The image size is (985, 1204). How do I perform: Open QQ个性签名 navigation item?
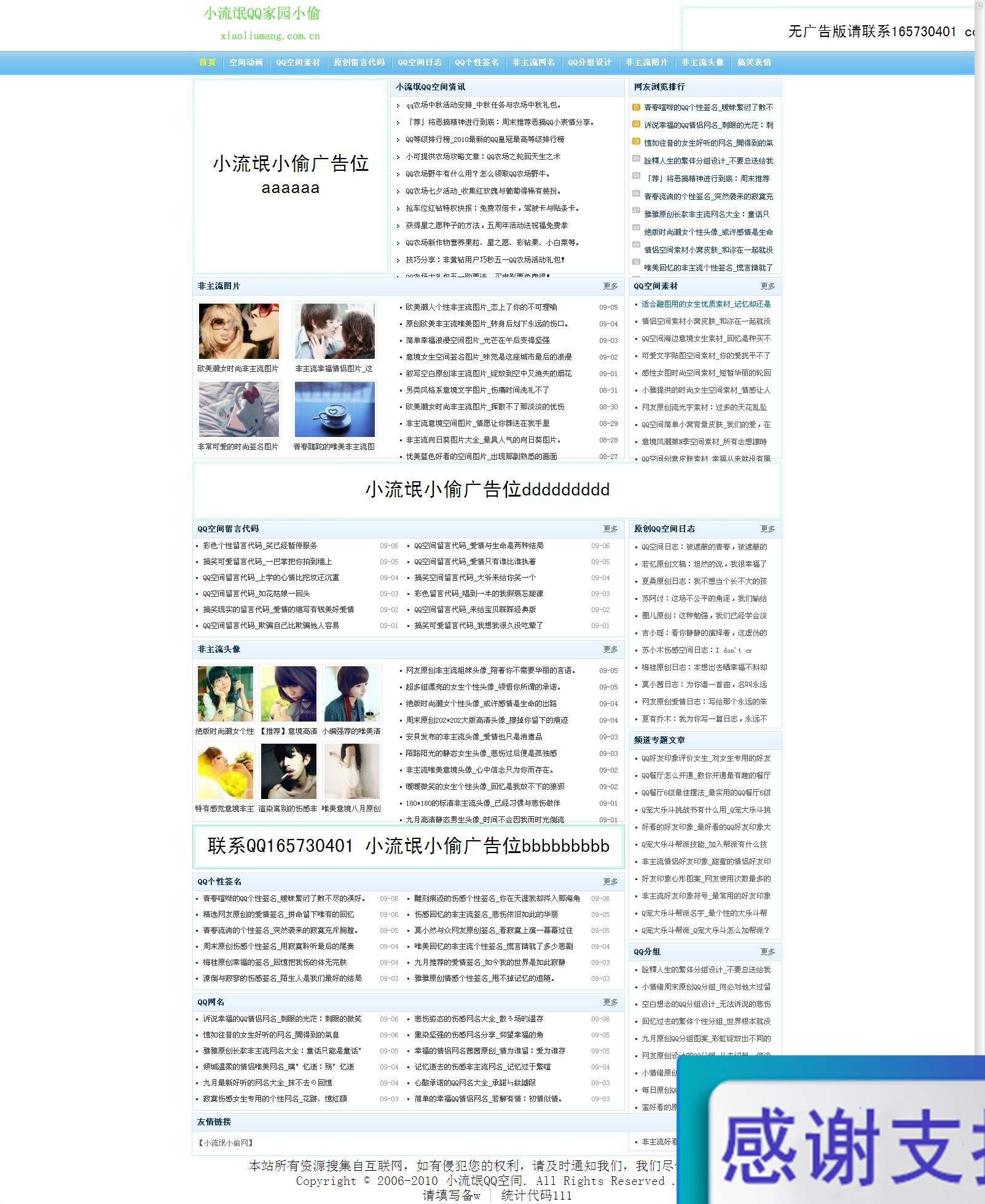477,62
